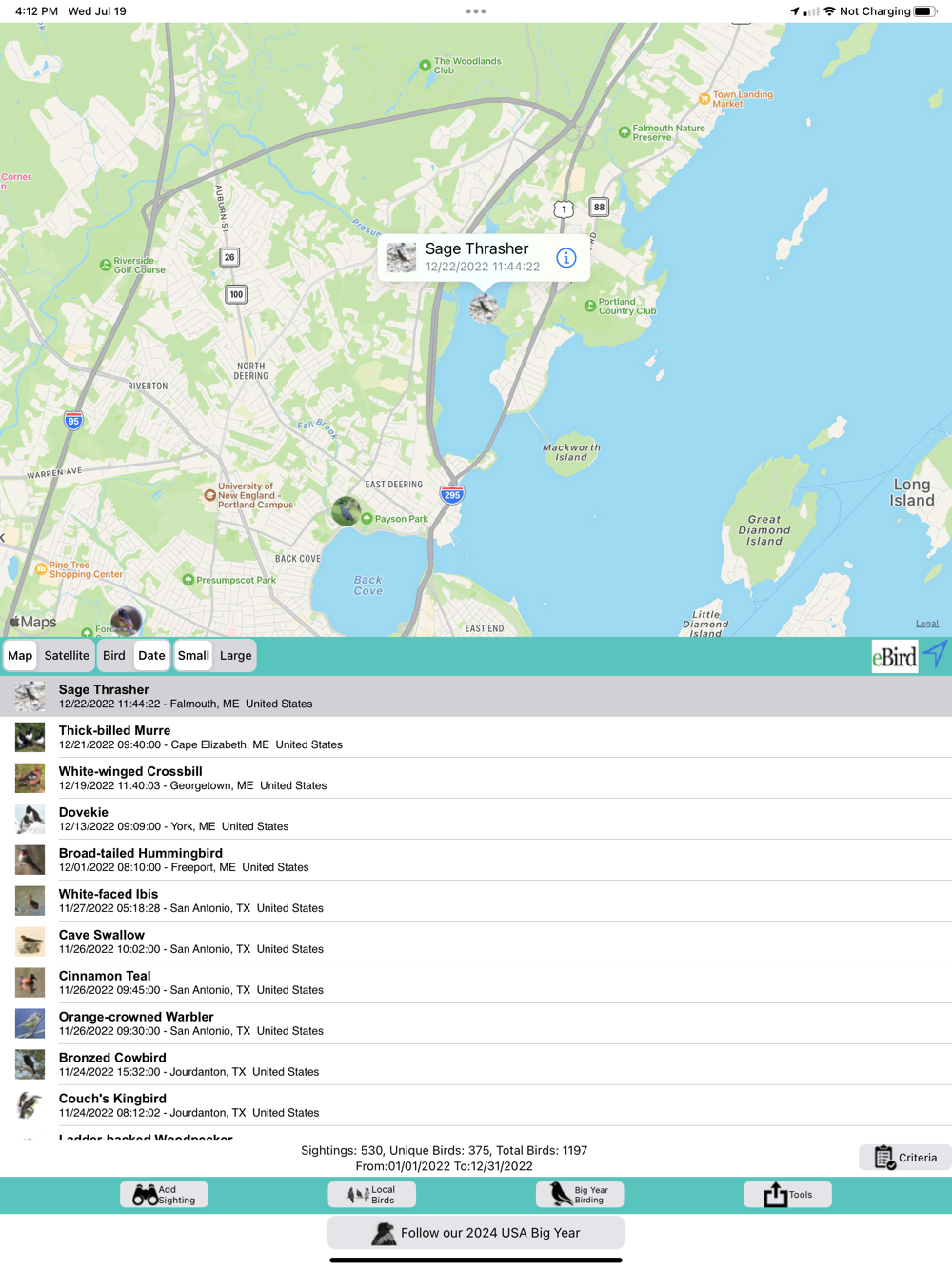Viewport: 952px width, 1270px height.
Task: Open the Cinnamon Teal thumbnail
Action: [x=30, y=982]
